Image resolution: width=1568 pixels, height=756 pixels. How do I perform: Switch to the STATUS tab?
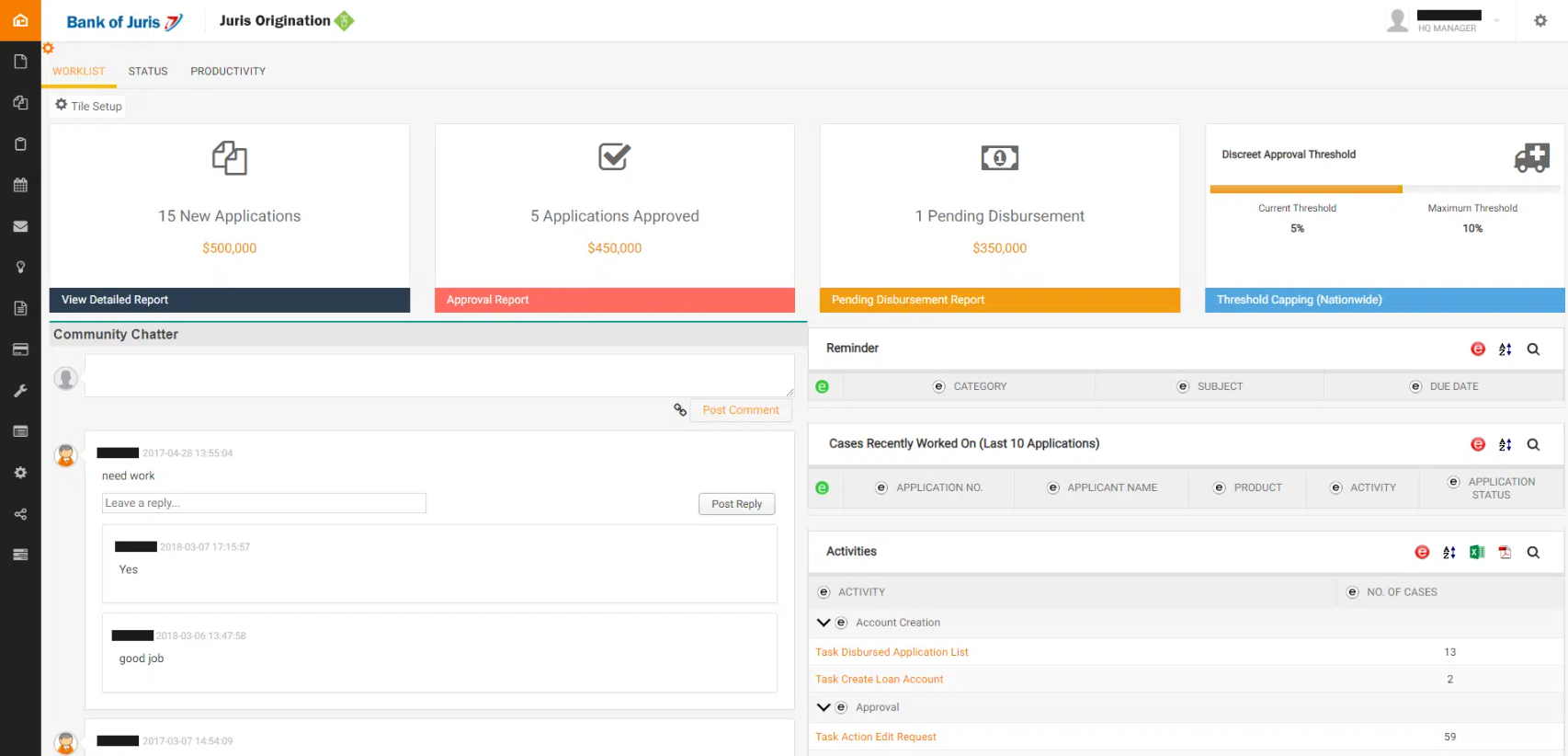pyautogui.click(x=148, y=71)
